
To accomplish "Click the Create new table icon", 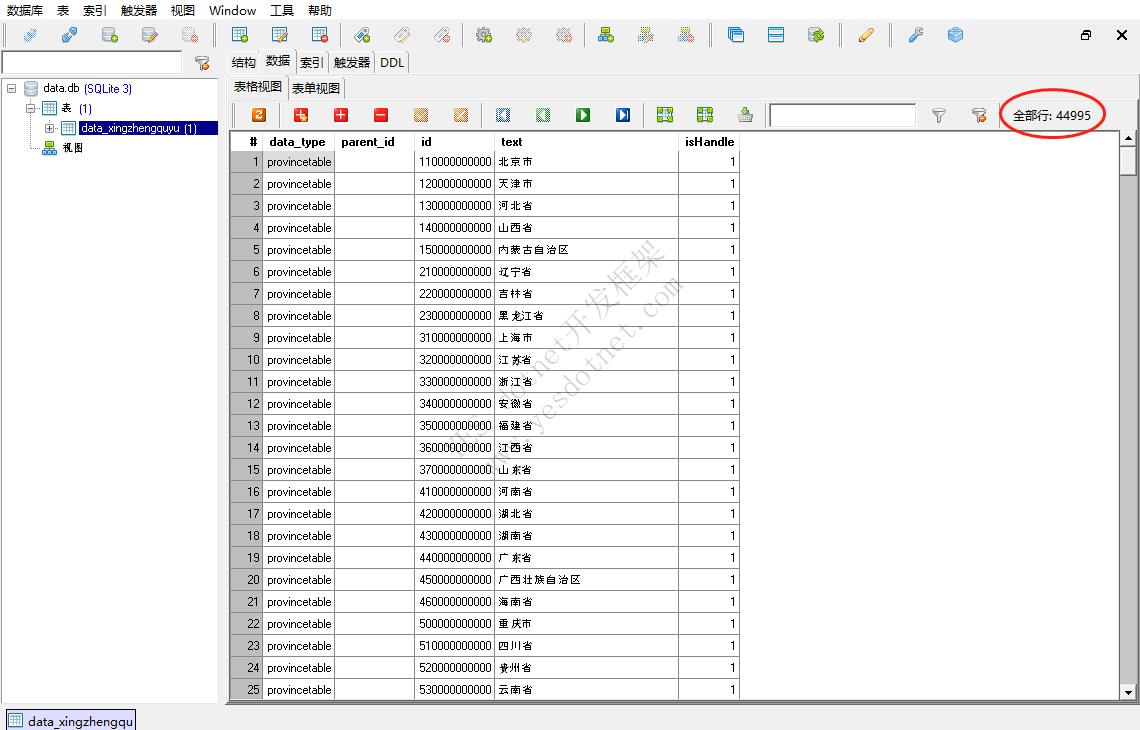I will (240, 35).
